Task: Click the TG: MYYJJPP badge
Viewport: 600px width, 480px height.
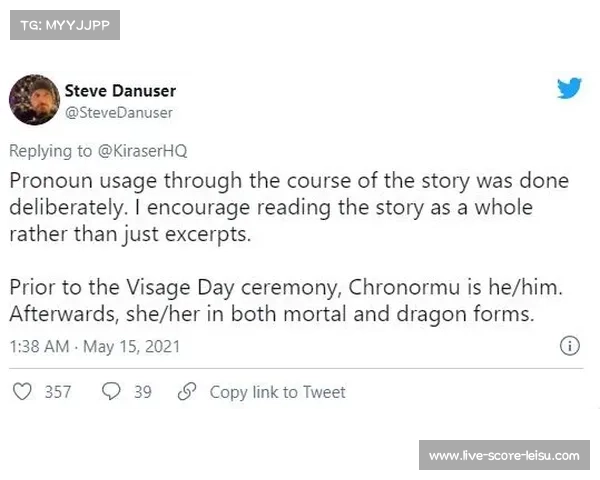Action: [64, 24]
